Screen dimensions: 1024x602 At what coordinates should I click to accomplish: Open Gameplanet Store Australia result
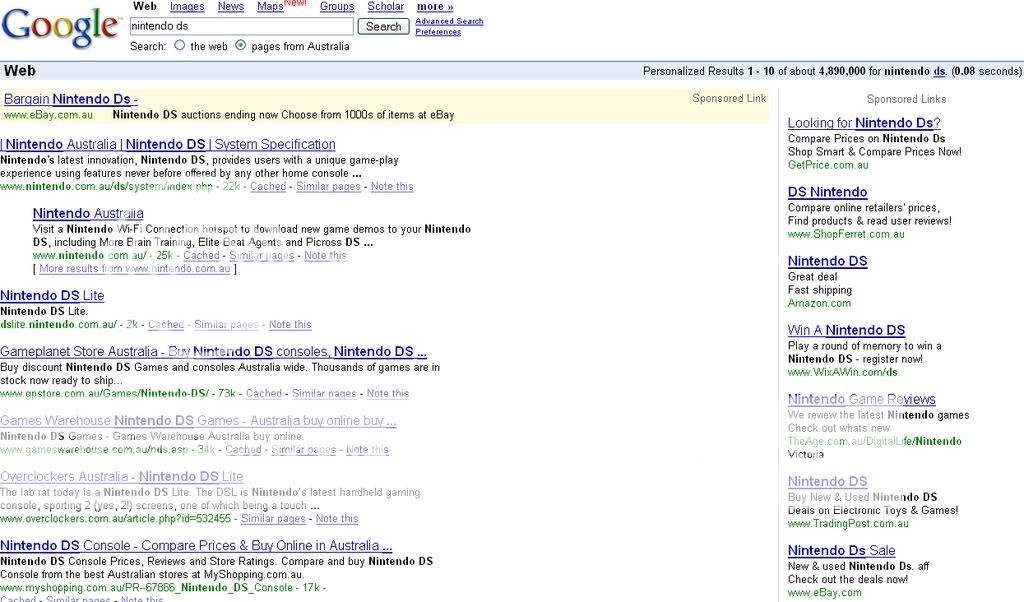coord(214,352)
